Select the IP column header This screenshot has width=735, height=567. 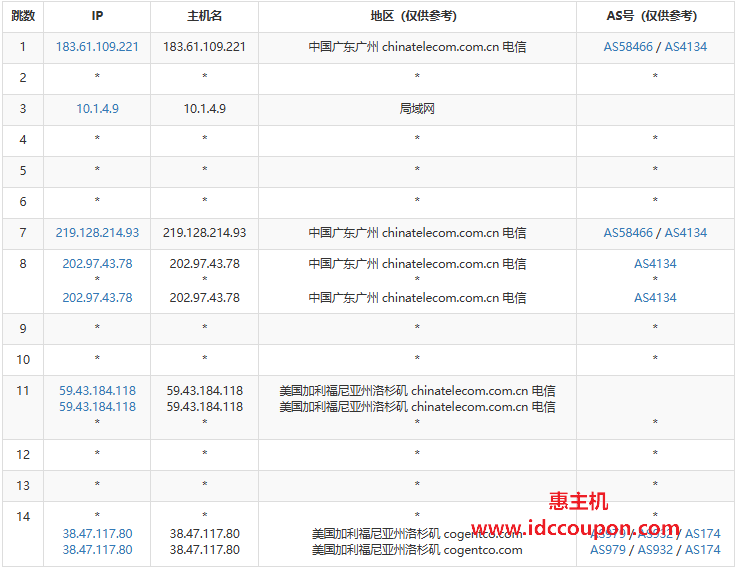coord(97,16)
